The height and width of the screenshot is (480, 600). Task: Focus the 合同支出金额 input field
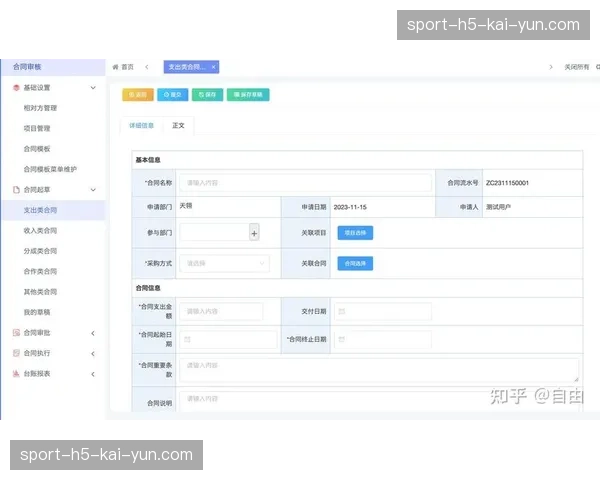(221, 312)
